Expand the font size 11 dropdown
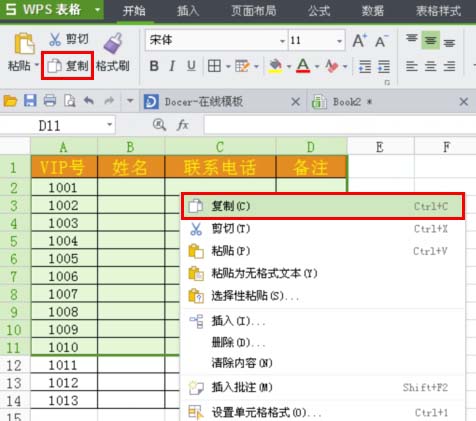This screenshot has height=421, width=476. [339, 41]
